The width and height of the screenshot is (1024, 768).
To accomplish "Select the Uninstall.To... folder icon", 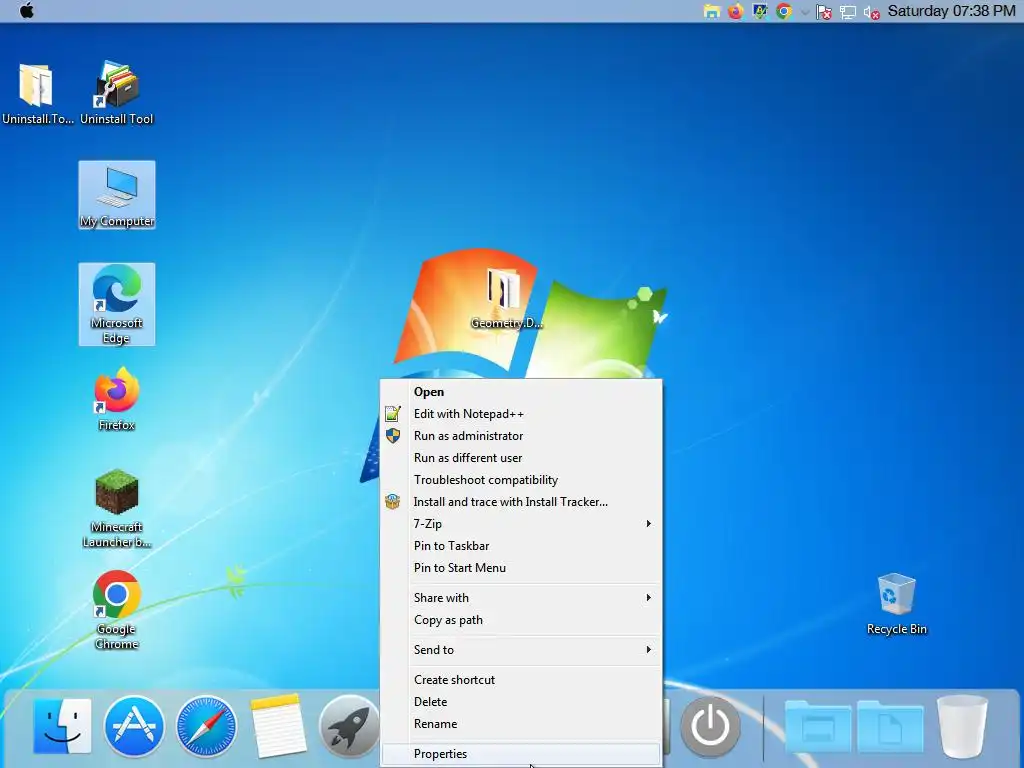I will click(x=37, y=93).
